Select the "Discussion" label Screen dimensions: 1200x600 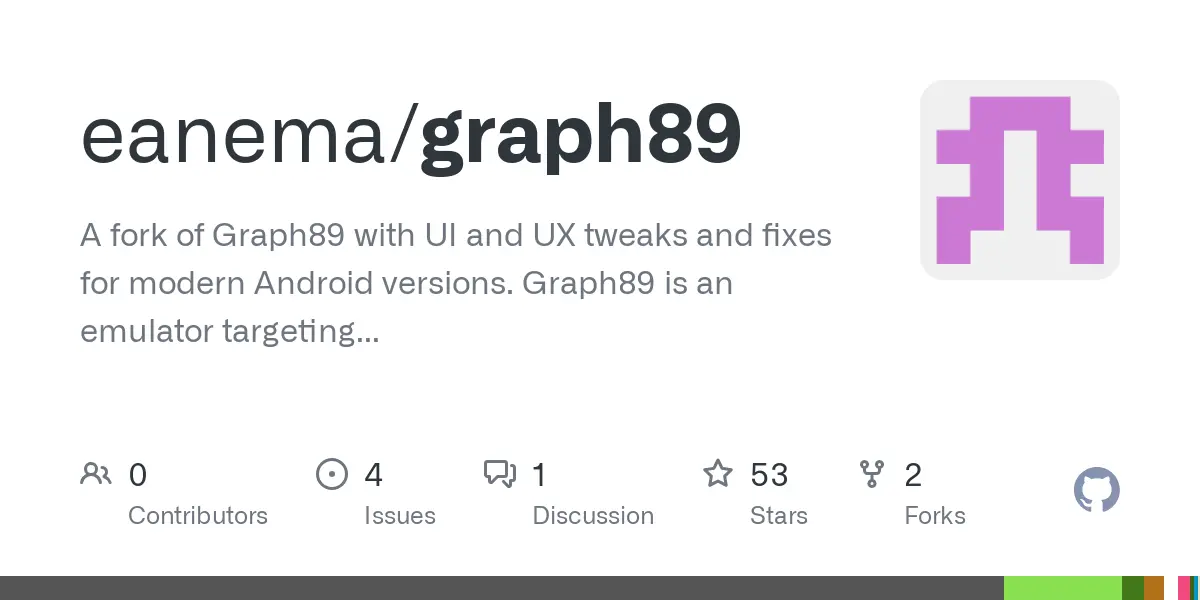[593, 516]
